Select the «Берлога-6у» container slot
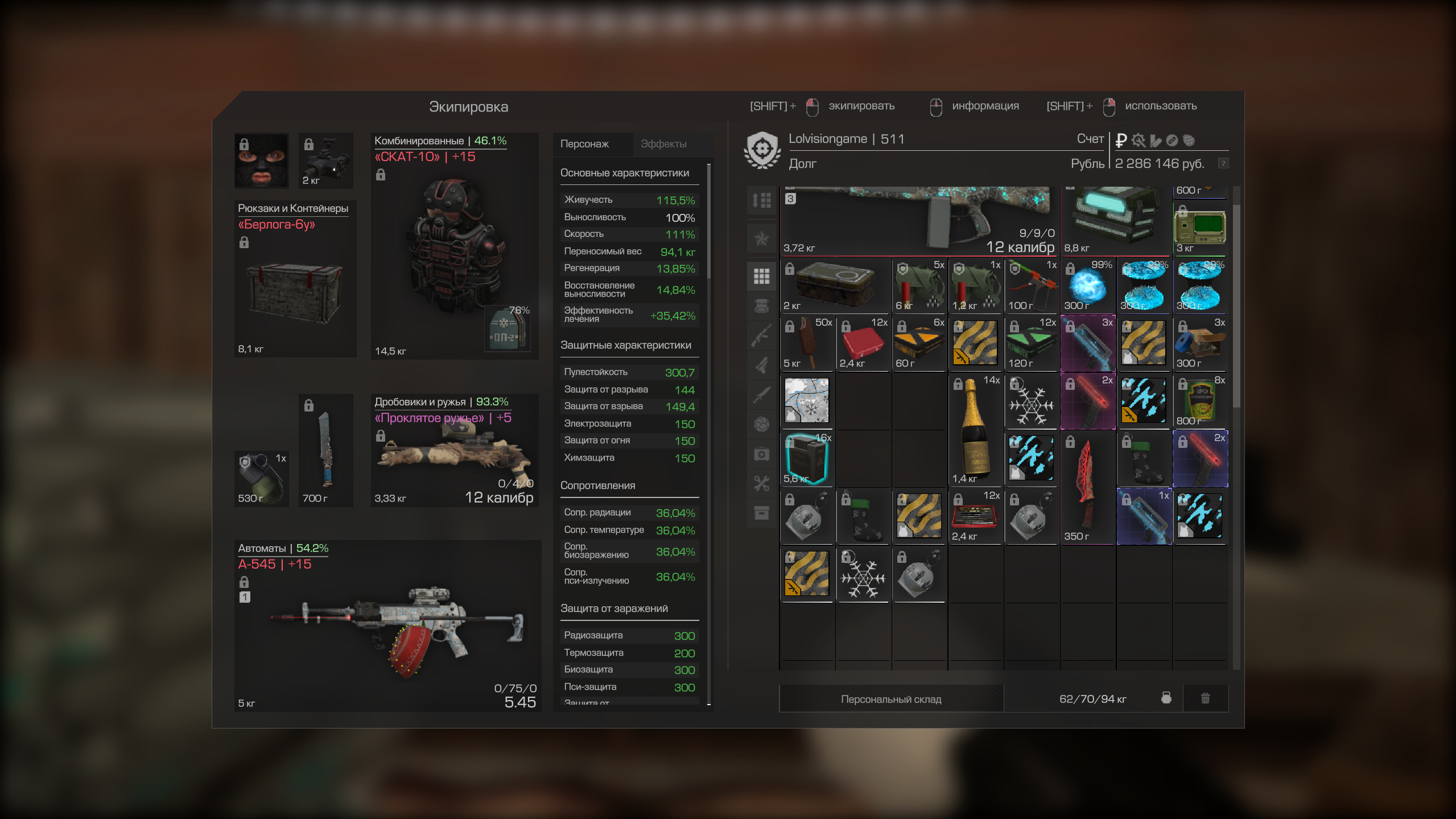 [295, 279]
